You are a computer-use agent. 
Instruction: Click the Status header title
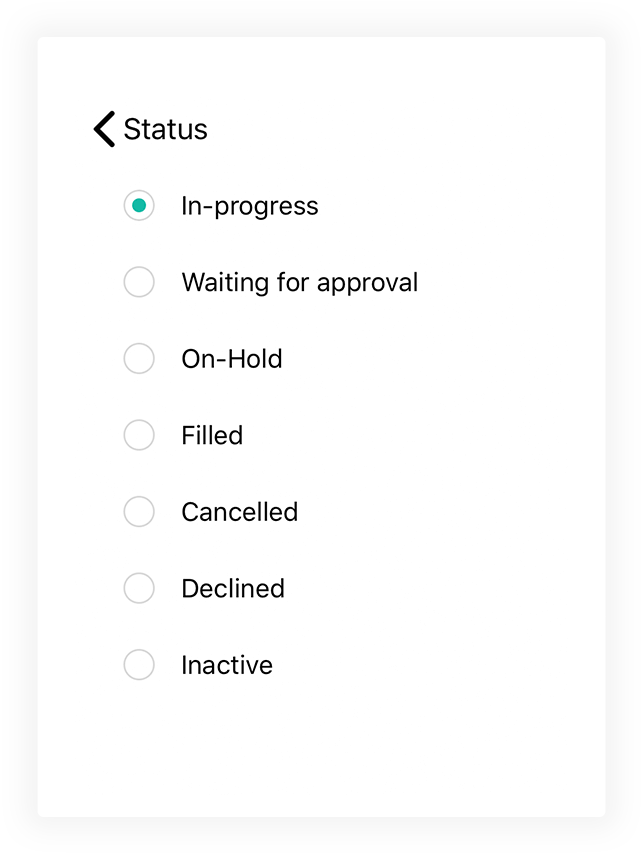[165, 129]
